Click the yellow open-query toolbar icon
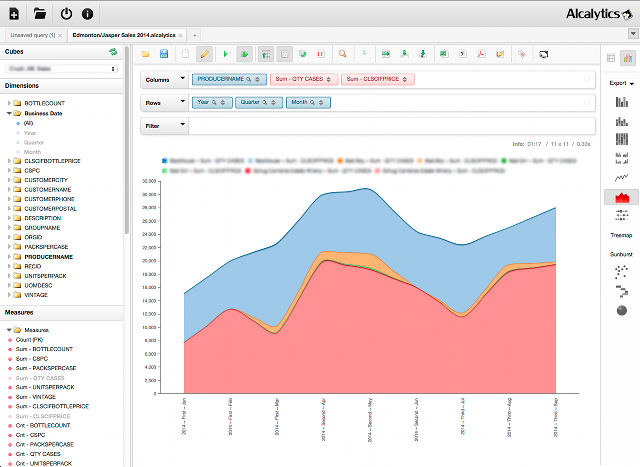Image resolution: width=640 pixels, height=467 pixels. point(145,54)
